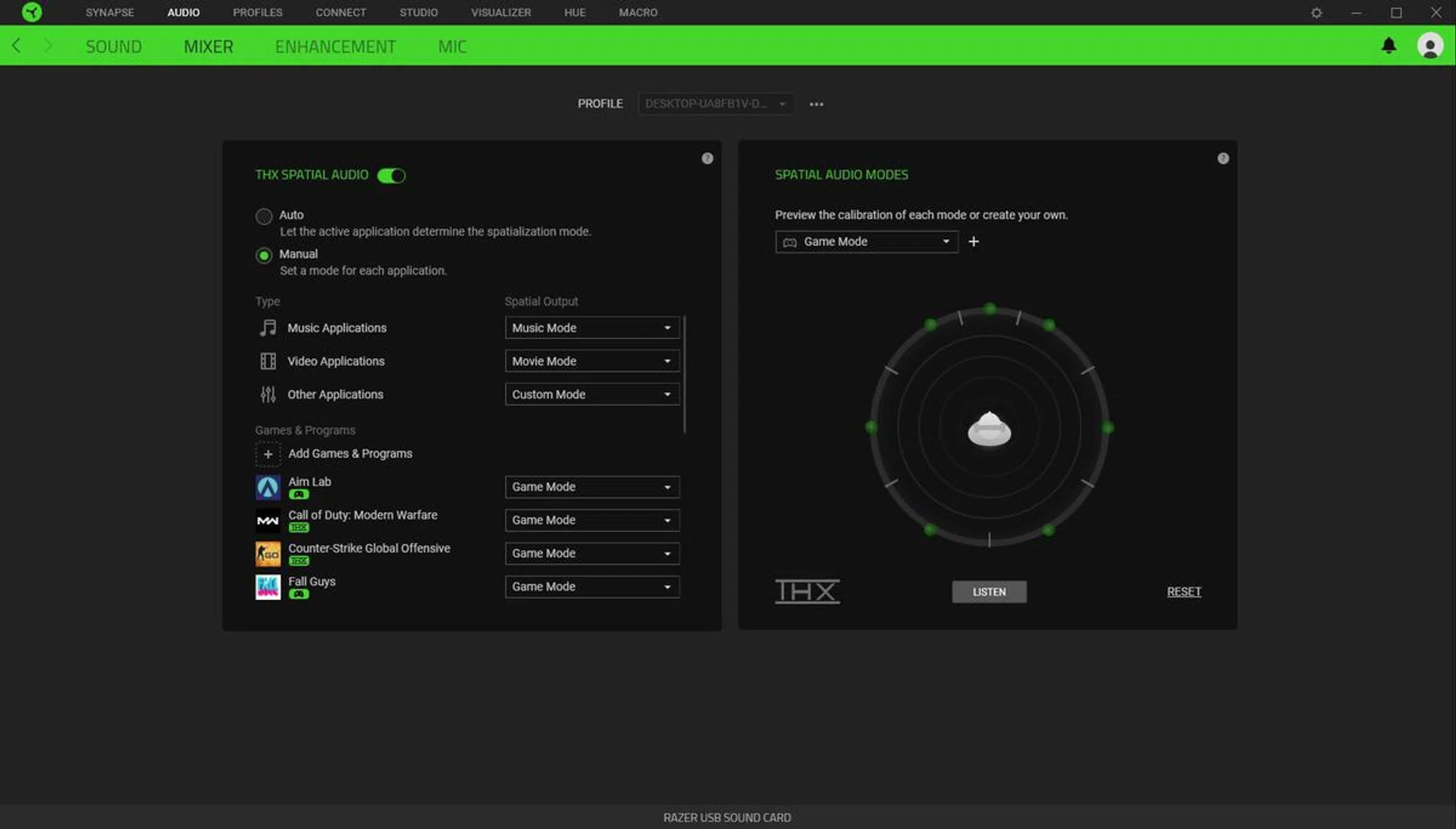This screenshot has height=829, width=1456.
Task: Click the plus icon to add spatial mode
Action: pos(974,241)
